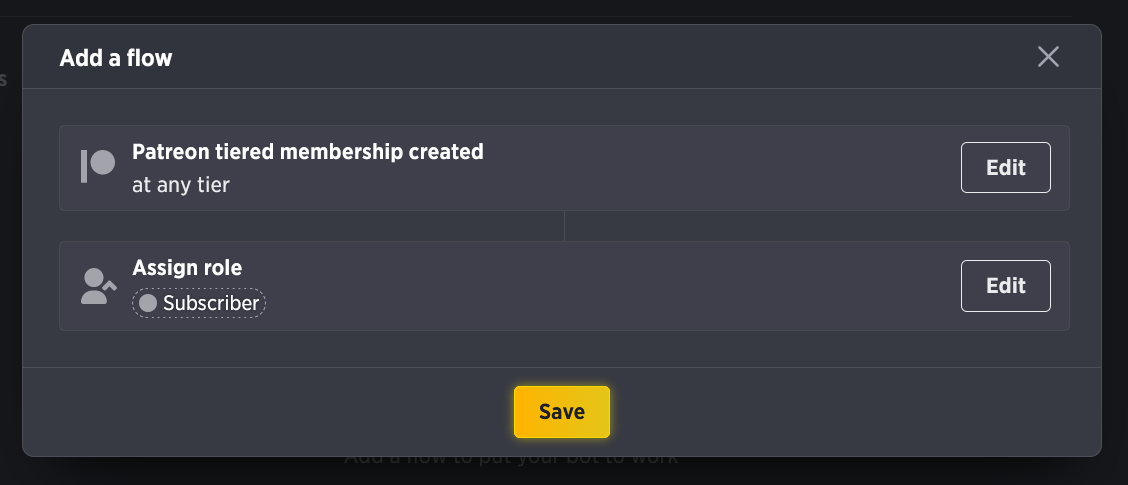This screenshot has width=1128, height=485.
Task: Close the Add a flow dialog
Action: (x=1048, y=57)
